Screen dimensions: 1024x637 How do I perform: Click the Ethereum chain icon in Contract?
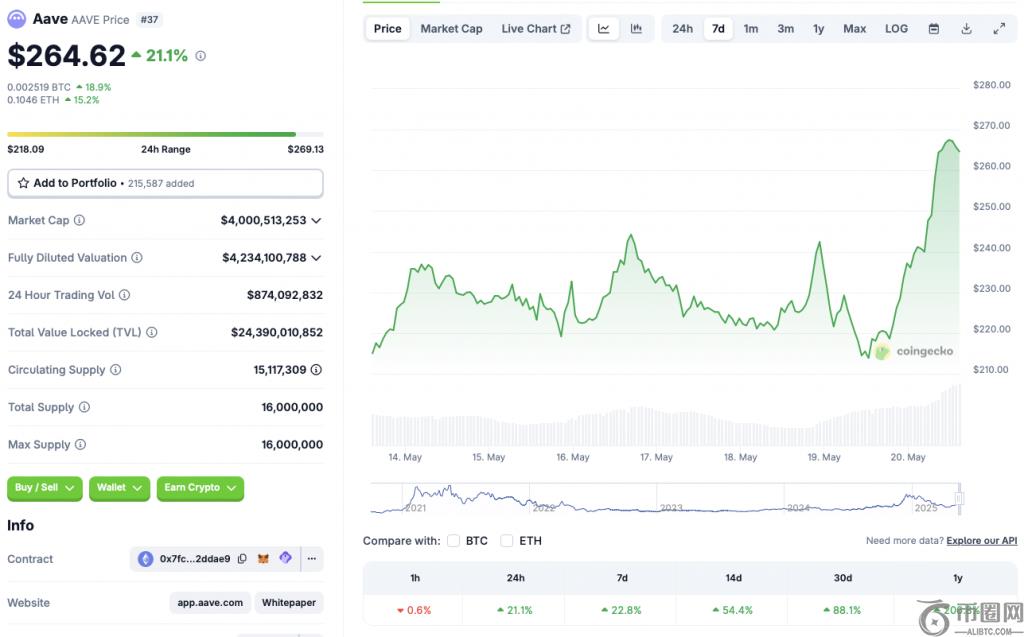[146, 559]
